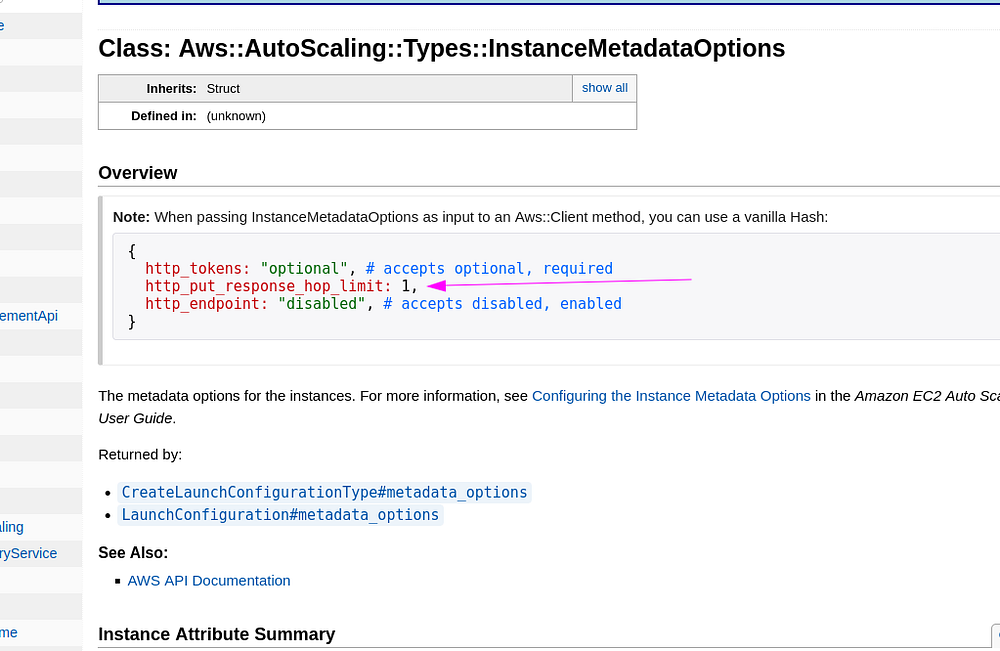
Task: Click the Overview section heading
Action: (x=138, y=173)
